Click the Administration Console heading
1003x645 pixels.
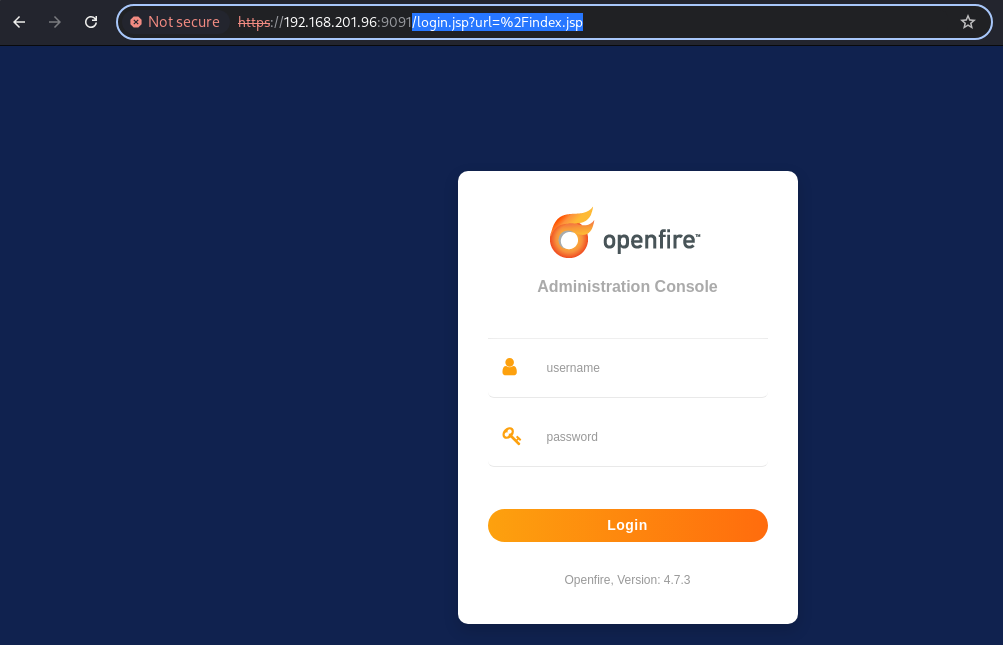[627, 287]
